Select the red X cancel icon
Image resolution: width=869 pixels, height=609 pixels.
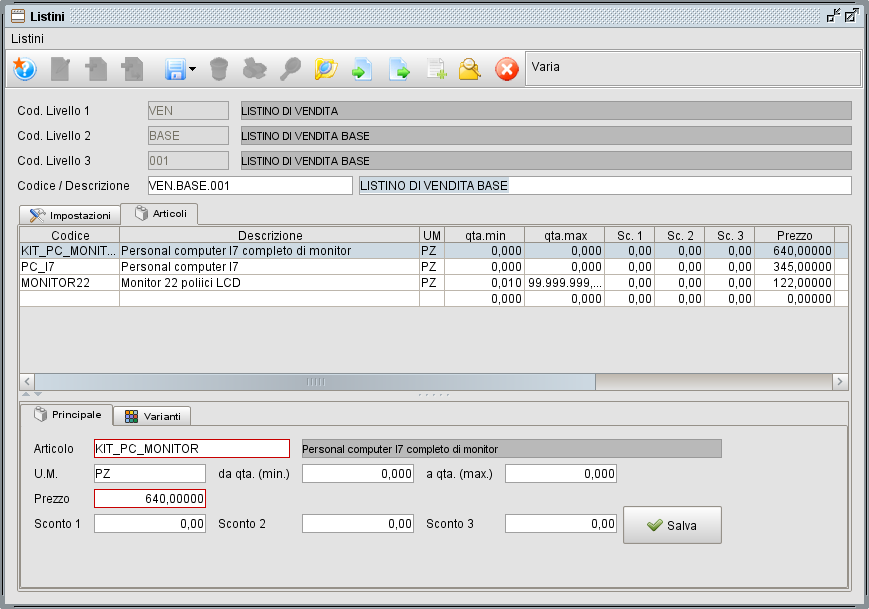coord(507,69)
